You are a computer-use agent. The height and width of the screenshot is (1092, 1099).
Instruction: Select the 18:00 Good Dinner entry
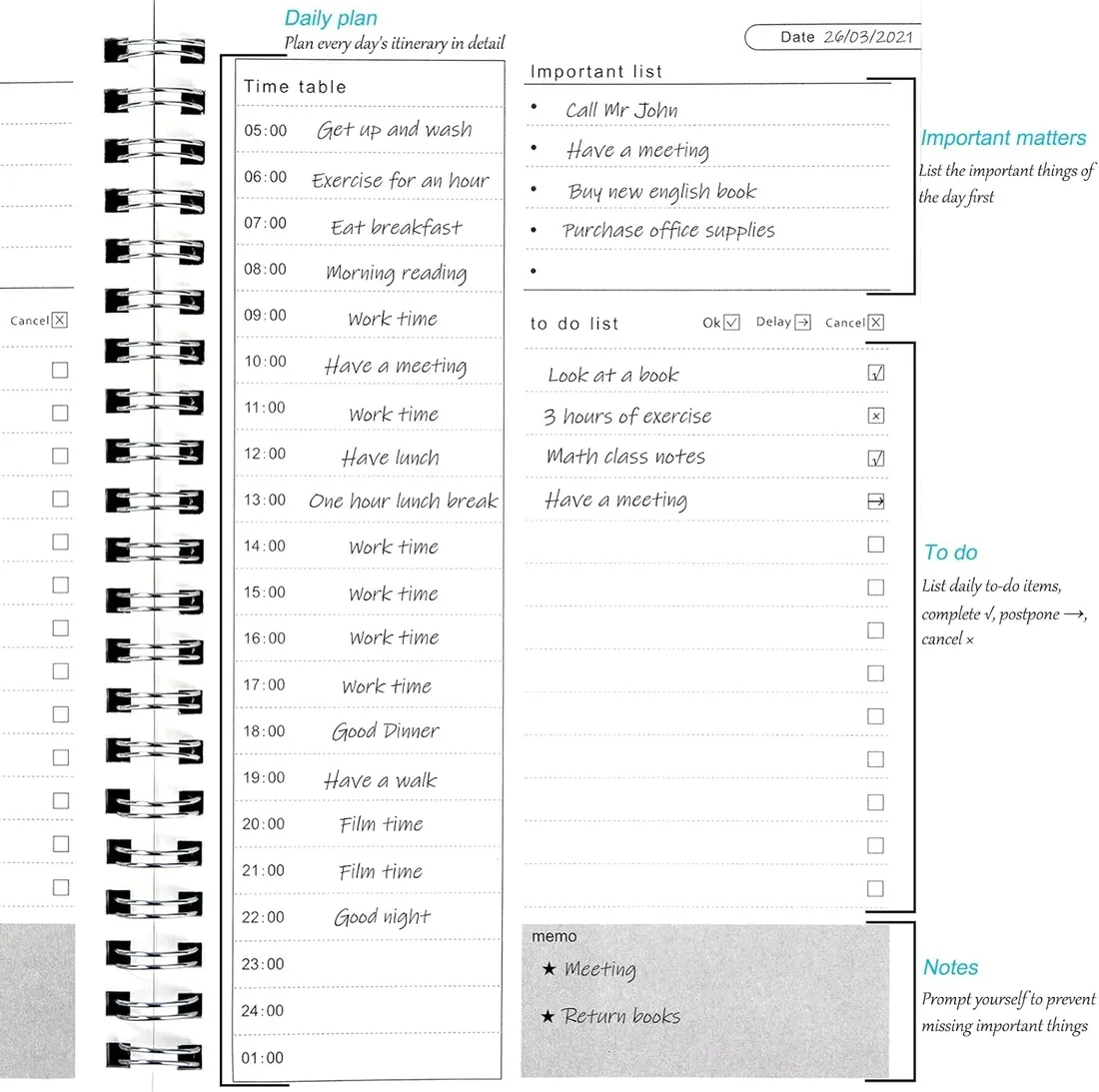click(x=385, y=731)
